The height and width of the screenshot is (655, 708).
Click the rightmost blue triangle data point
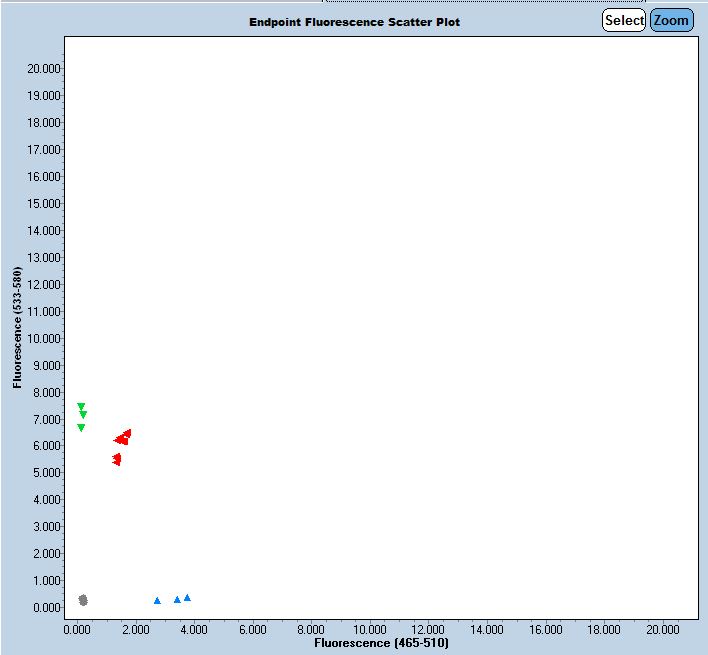187,598
